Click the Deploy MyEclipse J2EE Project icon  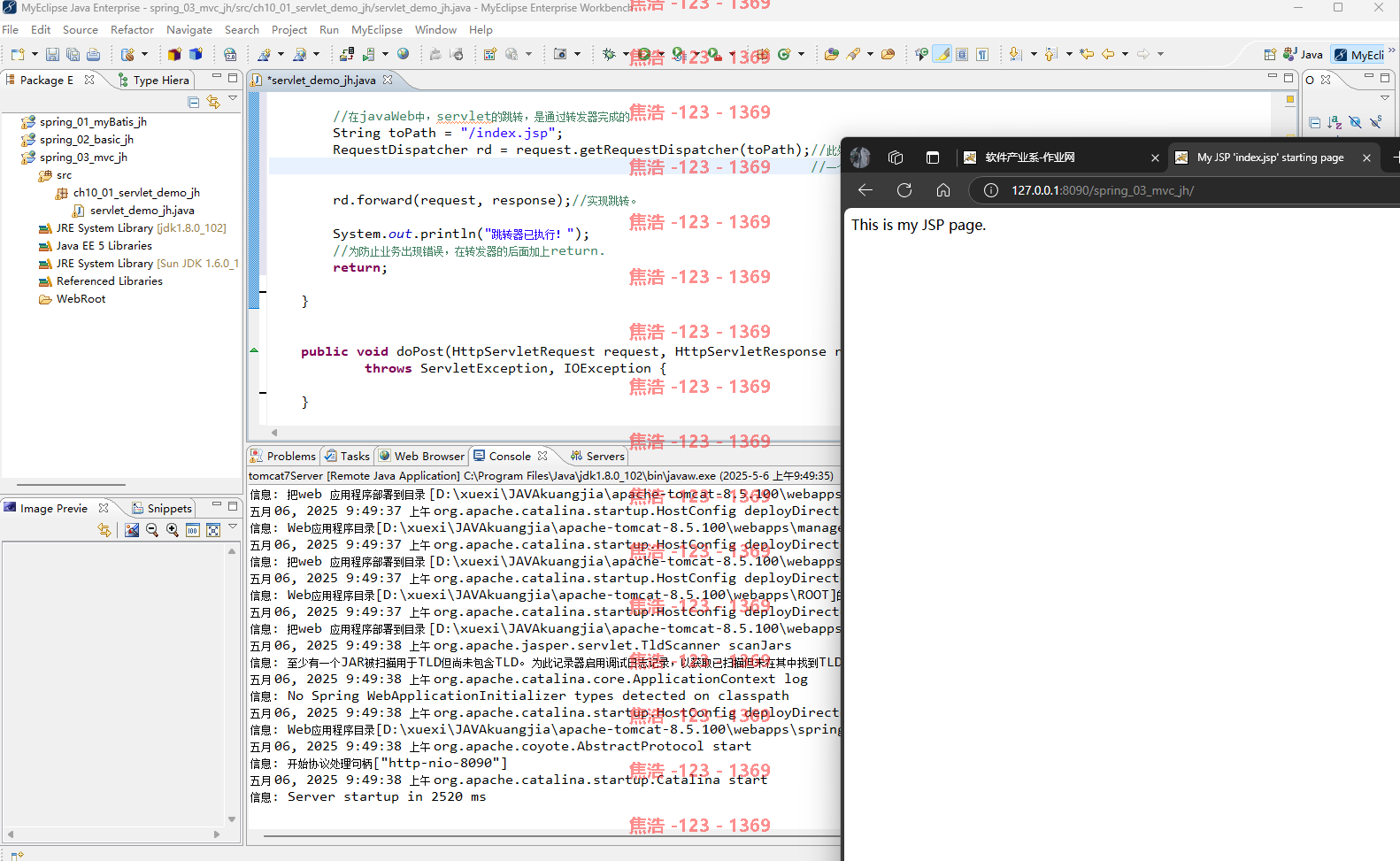[x=347, y=55]
